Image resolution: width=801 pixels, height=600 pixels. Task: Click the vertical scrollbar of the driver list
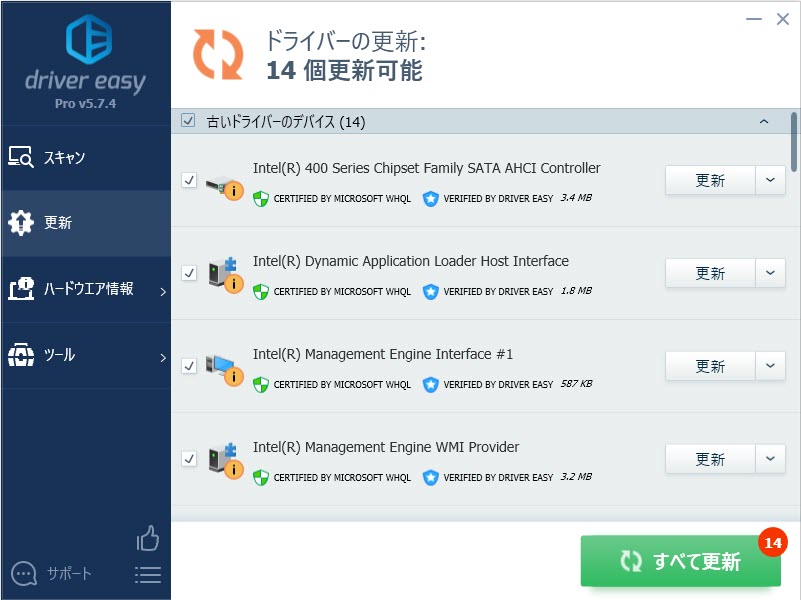tap(793, 142)
